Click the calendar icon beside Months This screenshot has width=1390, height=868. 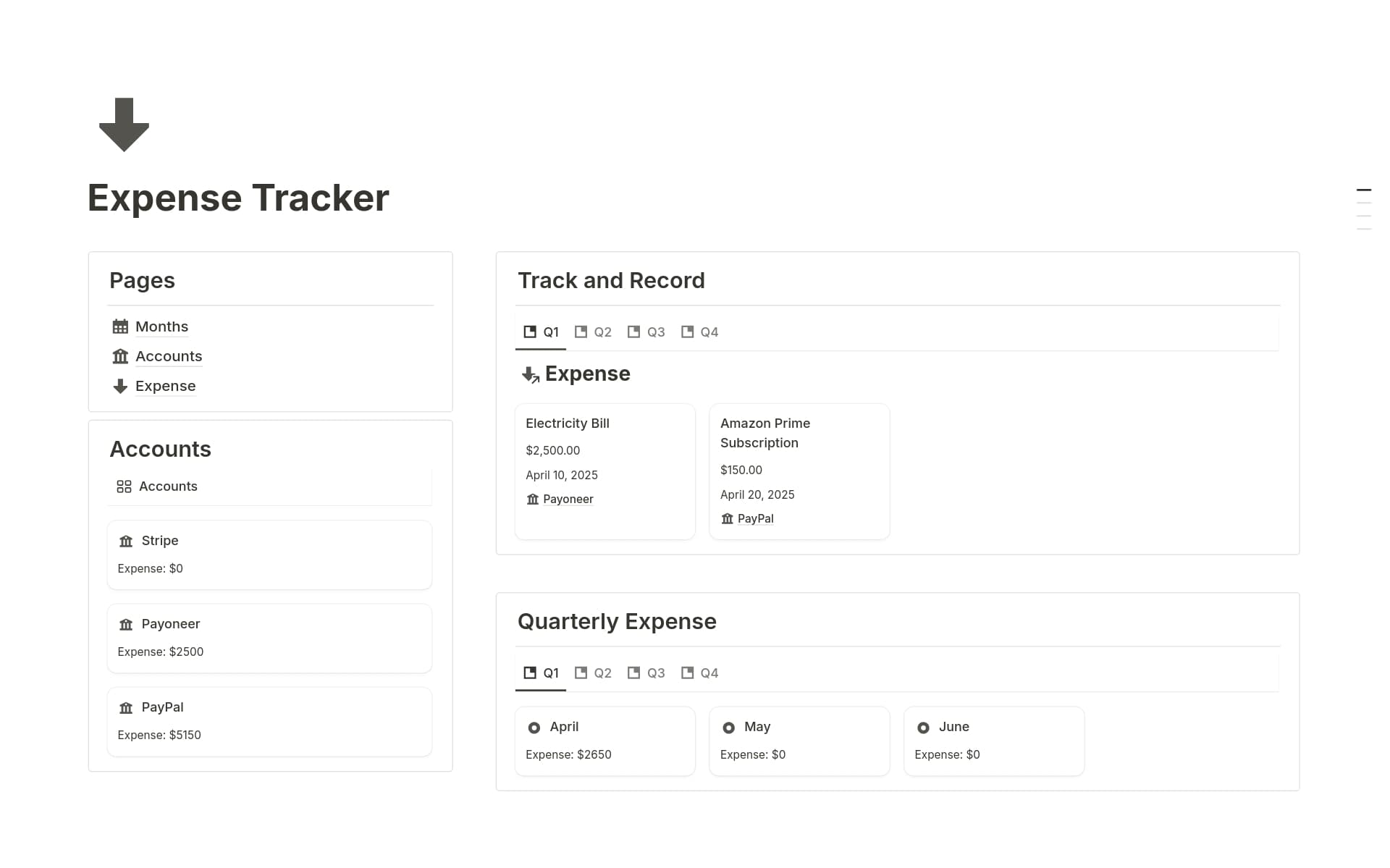click(x=122, y=326)
